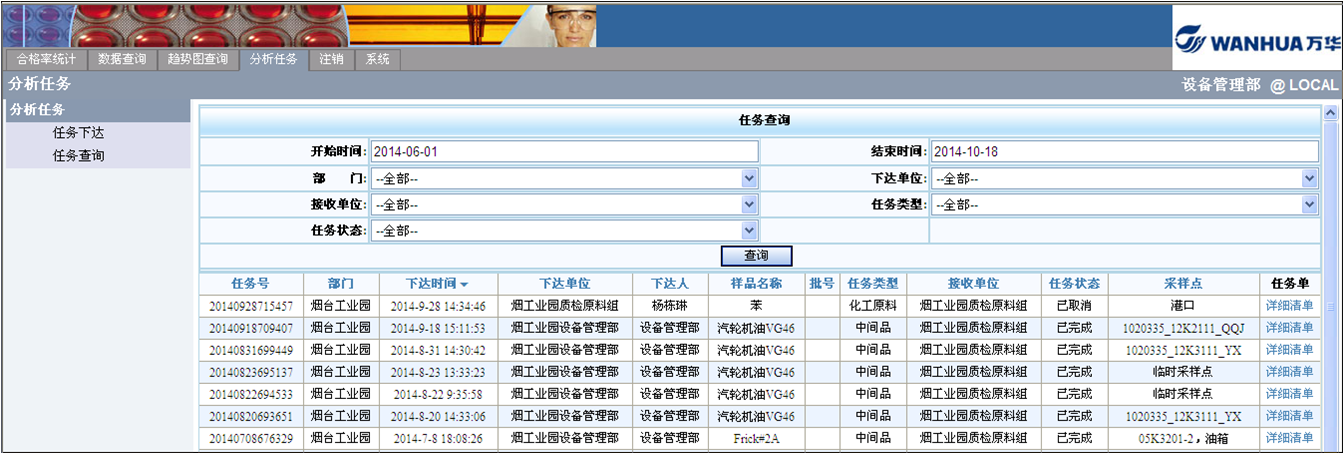Select 任务下达 in the sidebar
The width and height of the screenshot is (1344, 454).
click(x=78, y=132)
